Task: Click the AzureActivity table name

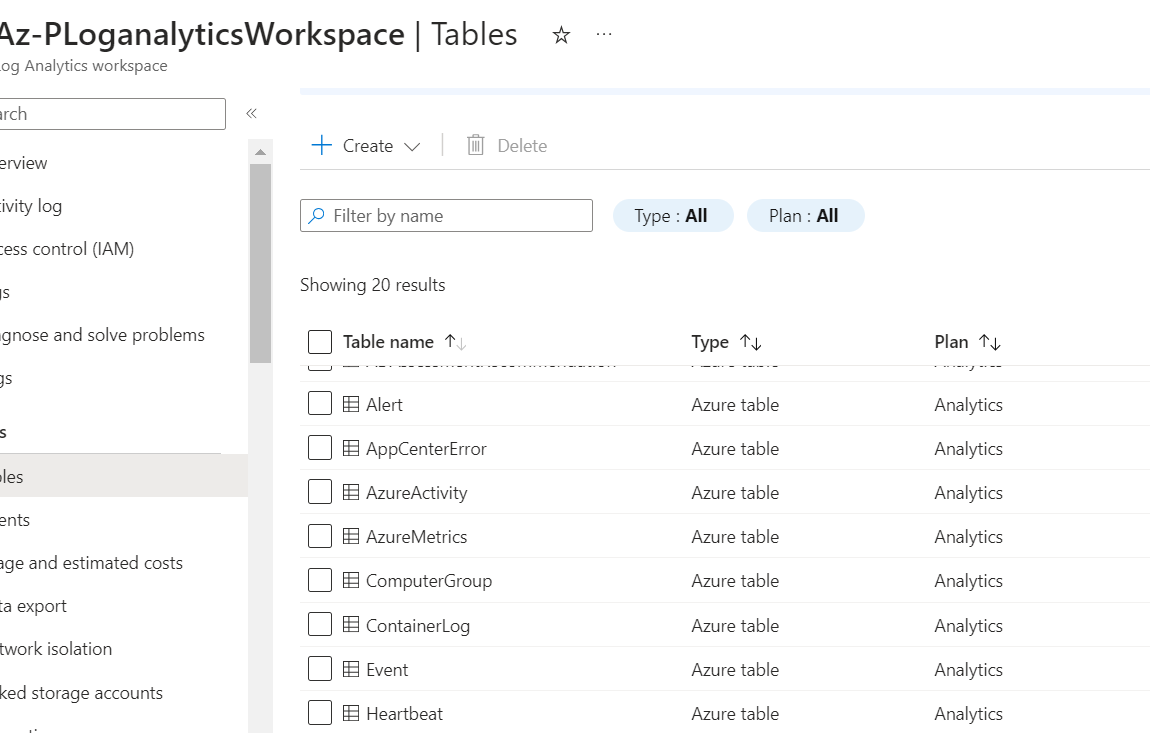Action: 417,493
